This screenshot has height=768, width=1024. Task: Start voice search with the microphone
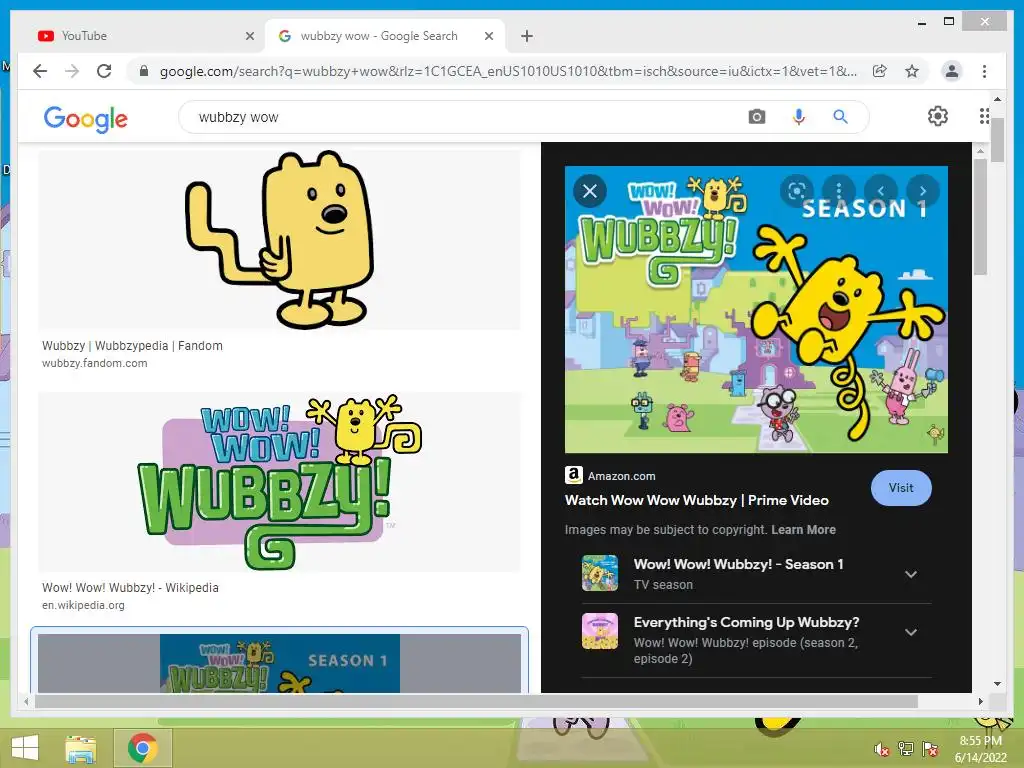pos(798,117)
